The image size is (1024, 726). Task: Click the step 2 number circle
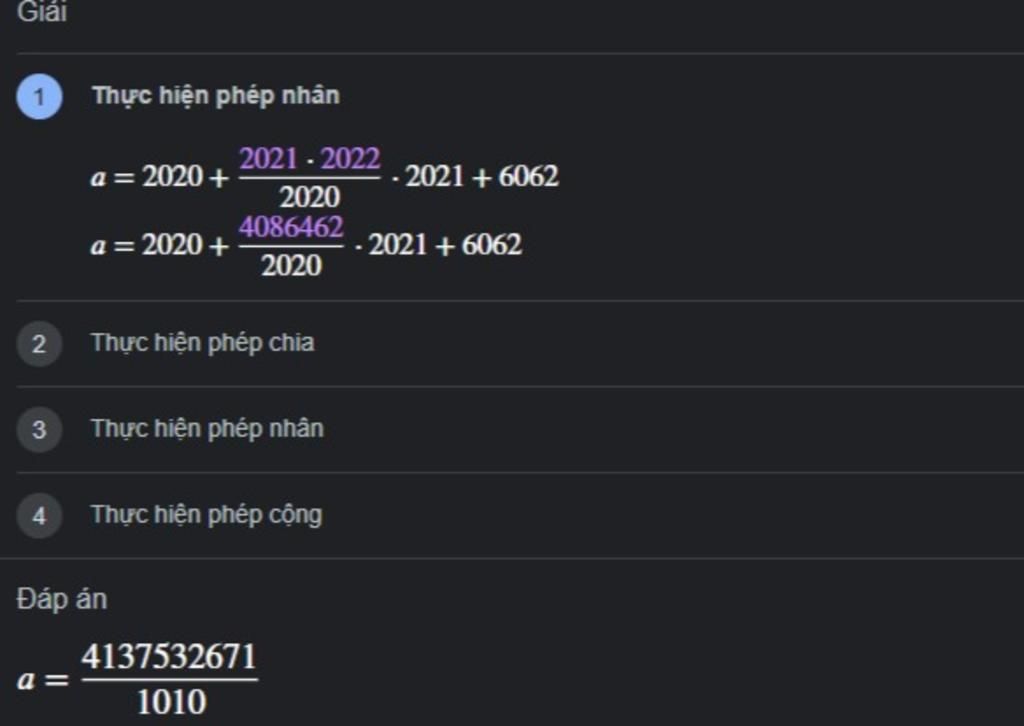click(x=39, y=343)
